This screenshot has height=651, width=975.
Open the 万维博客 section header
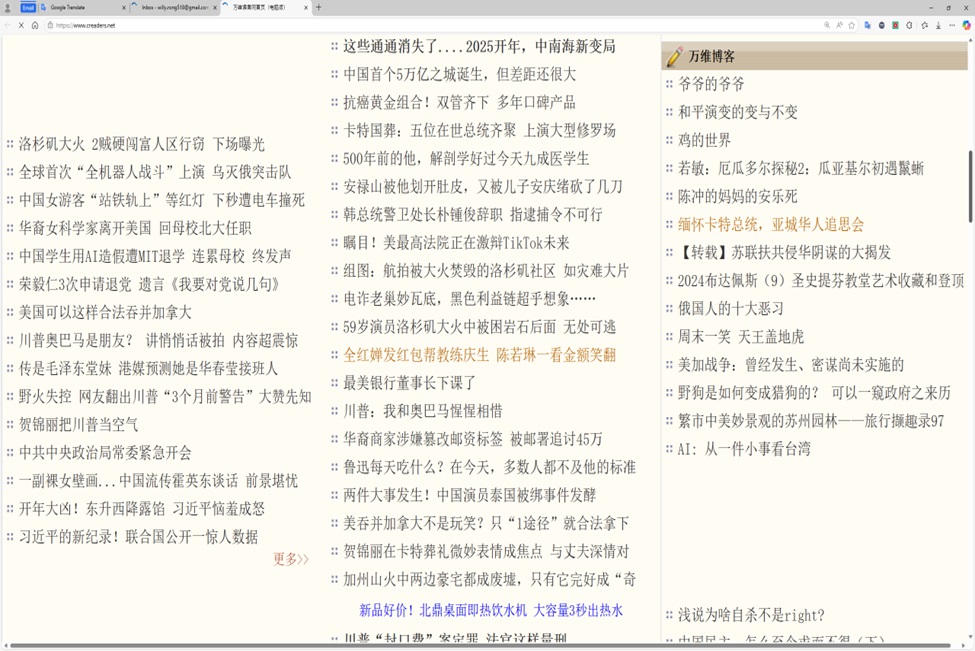(711, 57)
